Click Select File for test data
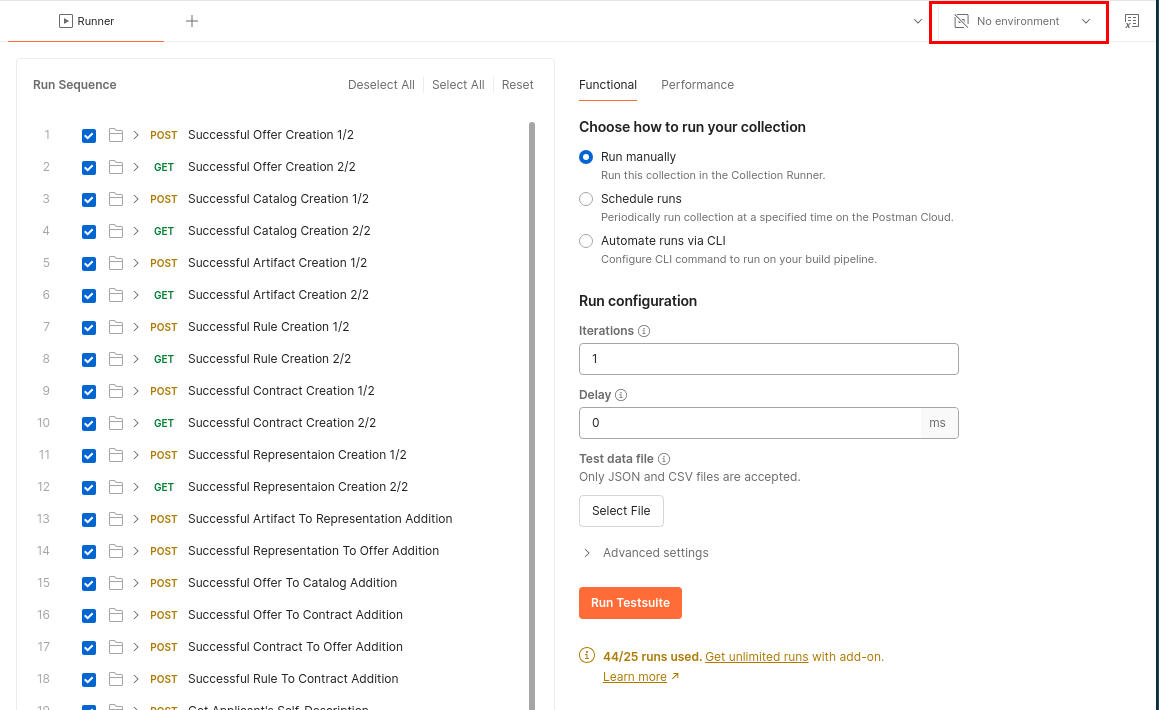Image resolution: width=1159 pixels, height=710 pixels. 621,511
